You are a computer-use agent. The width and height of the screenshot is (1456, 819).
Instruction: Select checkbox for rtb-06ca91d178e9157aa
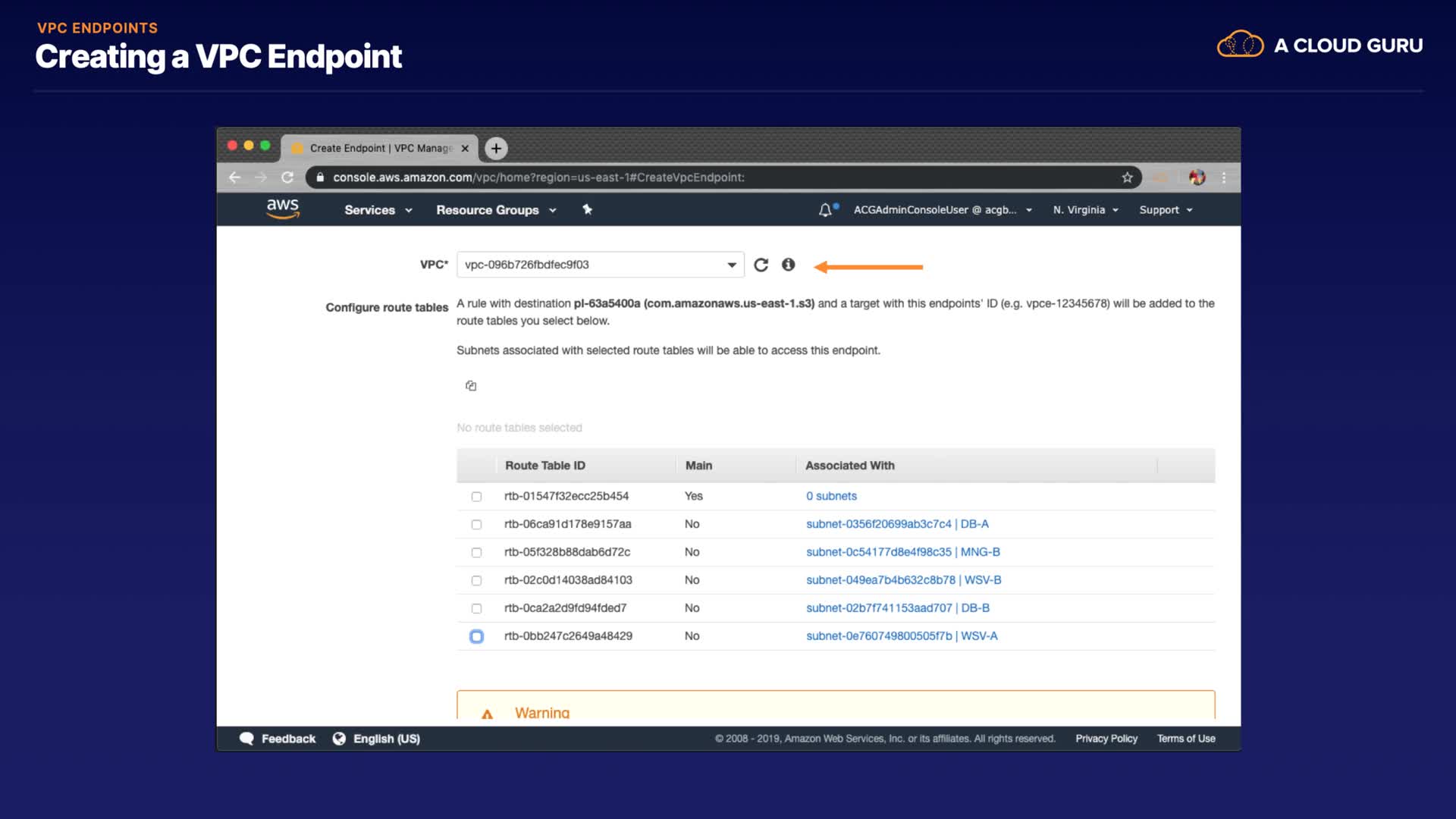[476, 525]
